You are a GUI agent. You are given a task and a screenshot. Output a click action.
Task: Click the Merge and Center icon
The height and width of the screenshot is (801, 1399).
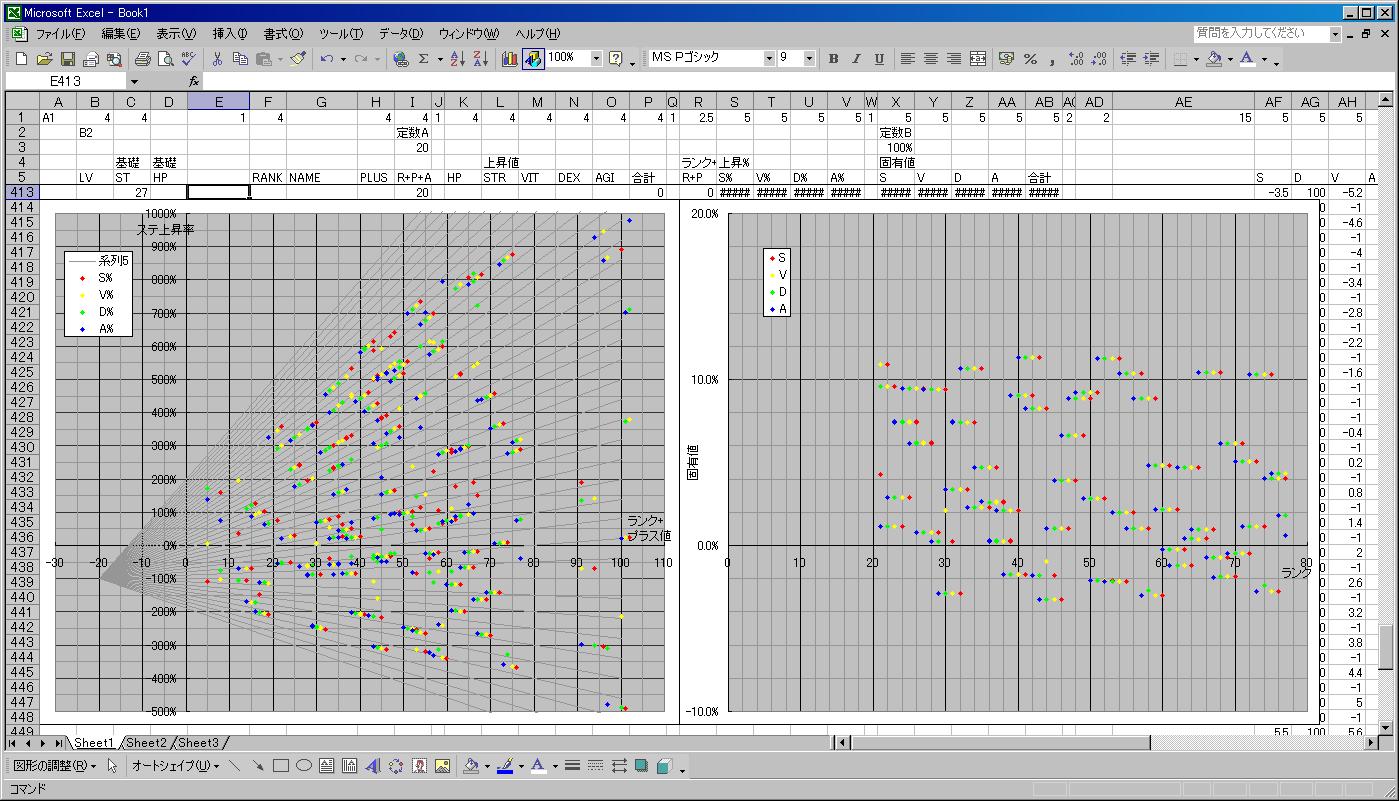point(978,59)
